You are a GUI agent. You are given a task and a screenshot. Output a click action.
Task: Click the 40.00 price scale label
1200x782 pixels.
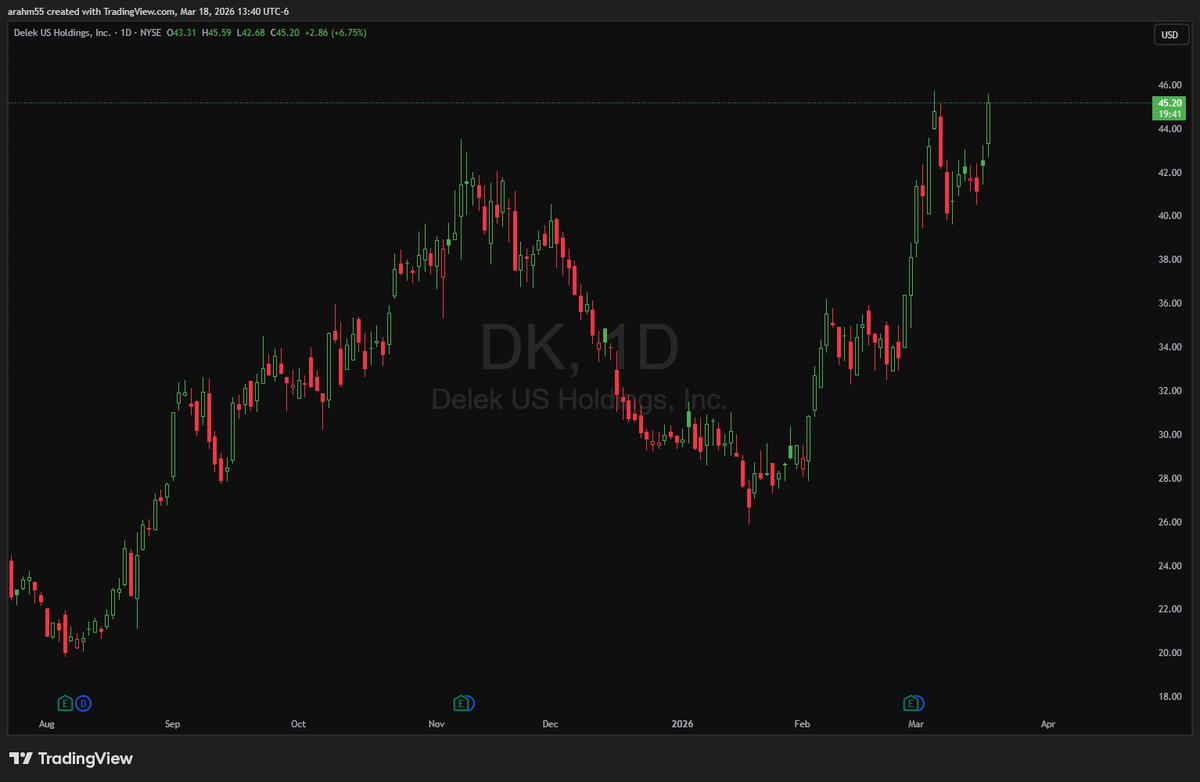pos(1170,216)
